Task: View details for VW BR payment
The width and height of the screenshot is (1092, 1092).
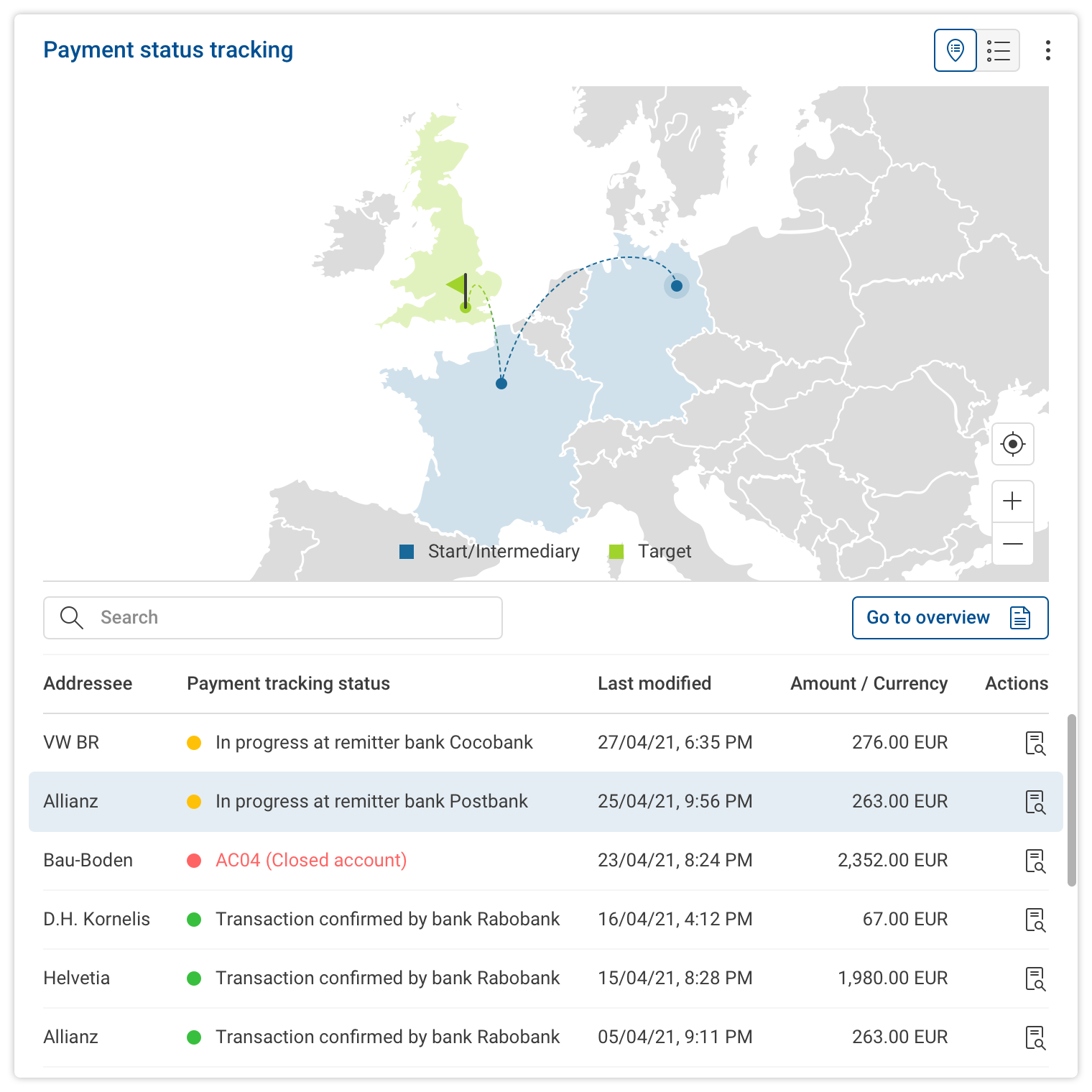Action: (1035, 743)
